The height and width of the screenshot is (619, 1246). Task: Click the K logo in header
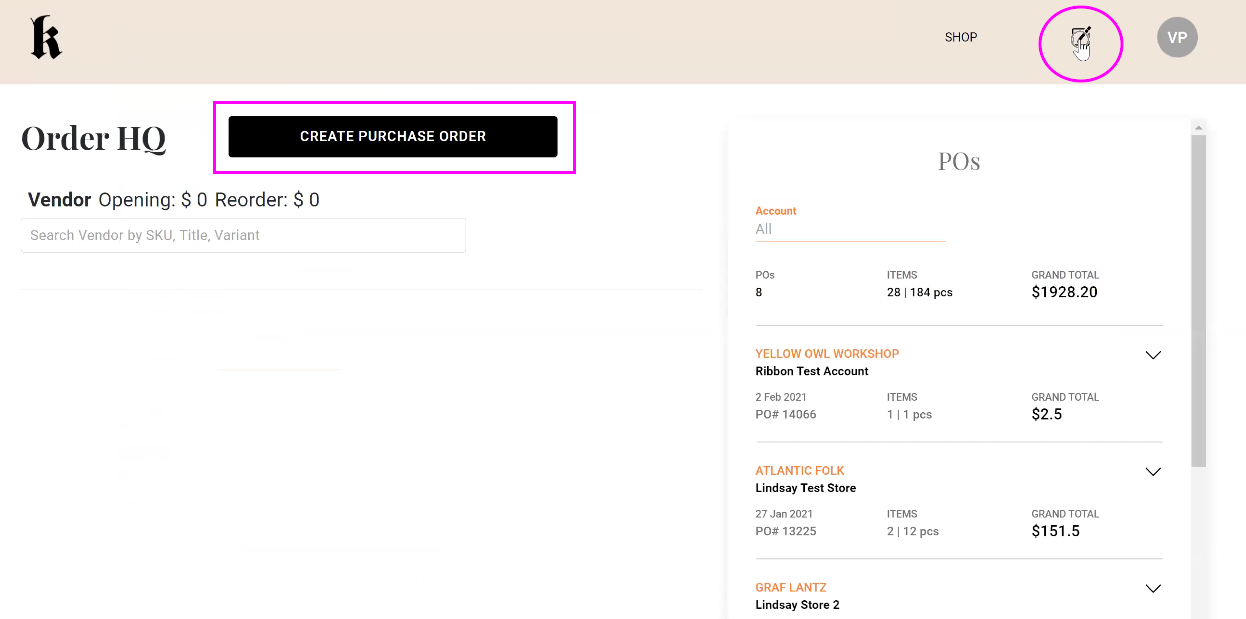tap(45, 38)
